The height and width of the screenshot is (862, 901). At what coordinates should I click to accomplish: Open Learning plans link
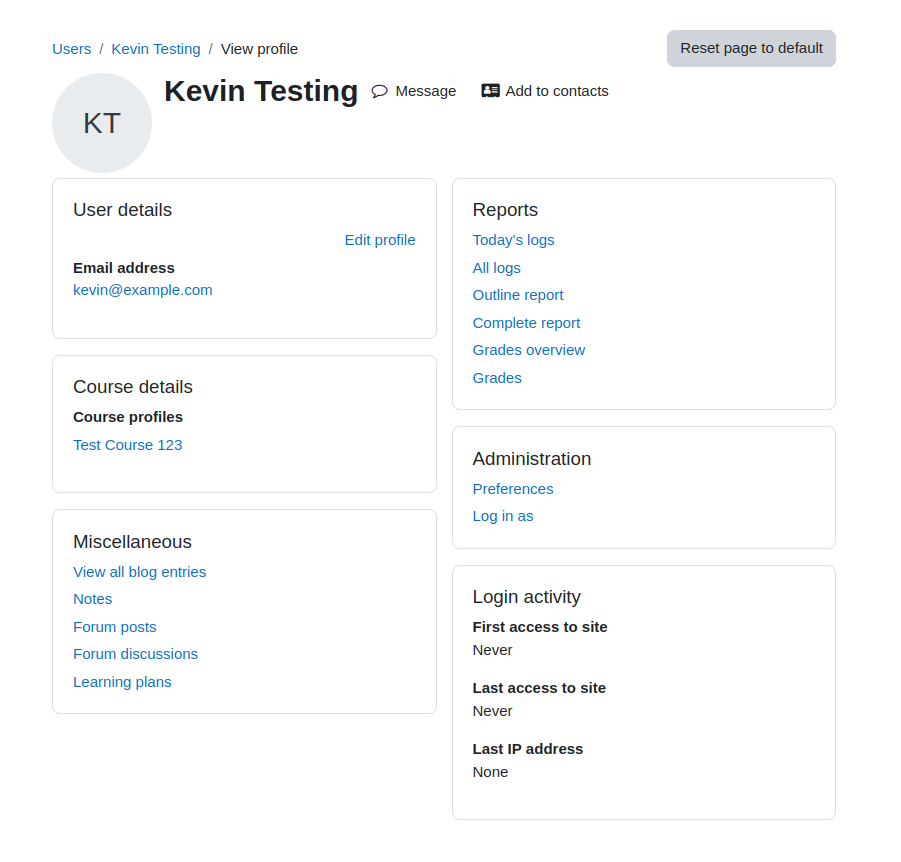pos(122,682)
